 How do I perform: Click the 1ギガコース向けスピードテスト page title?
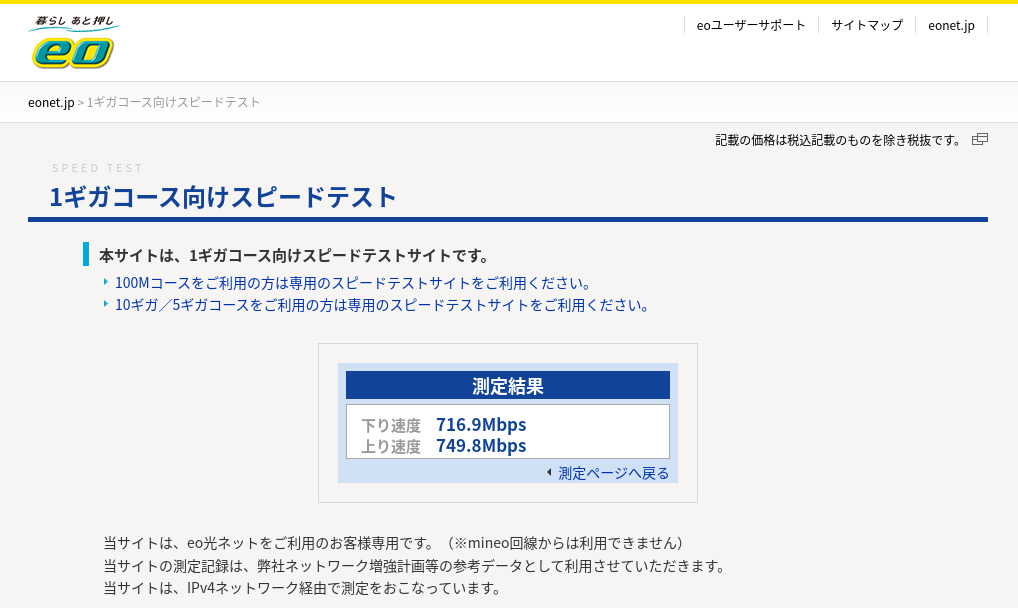pos(224,197)
